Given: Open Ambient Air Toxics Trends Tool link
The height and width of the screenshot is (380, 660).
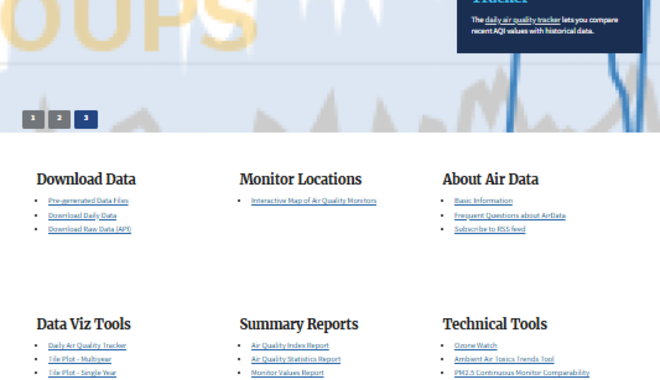Looking at the screenshot, I should [x=504, y=359].
